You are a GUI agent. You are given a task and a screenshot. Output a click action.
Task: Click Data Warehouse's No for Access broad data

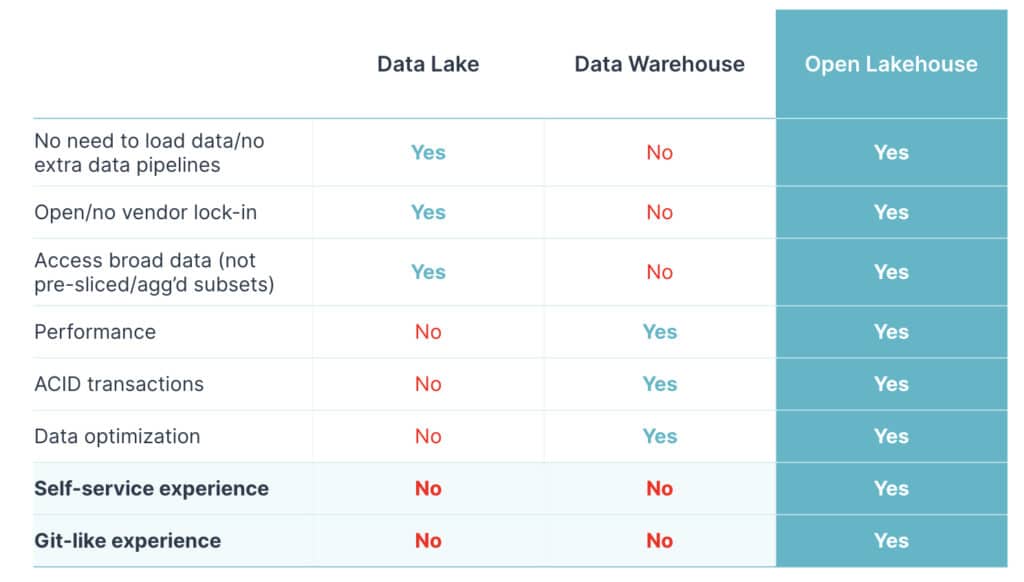pos(659,272)
